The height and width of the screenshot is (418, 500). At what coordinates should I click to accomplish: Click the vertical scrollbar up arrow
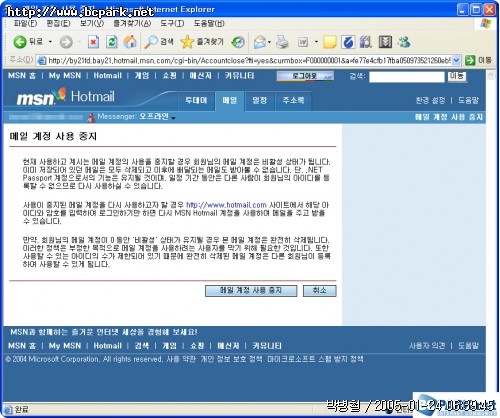click(x=490, y=76)
